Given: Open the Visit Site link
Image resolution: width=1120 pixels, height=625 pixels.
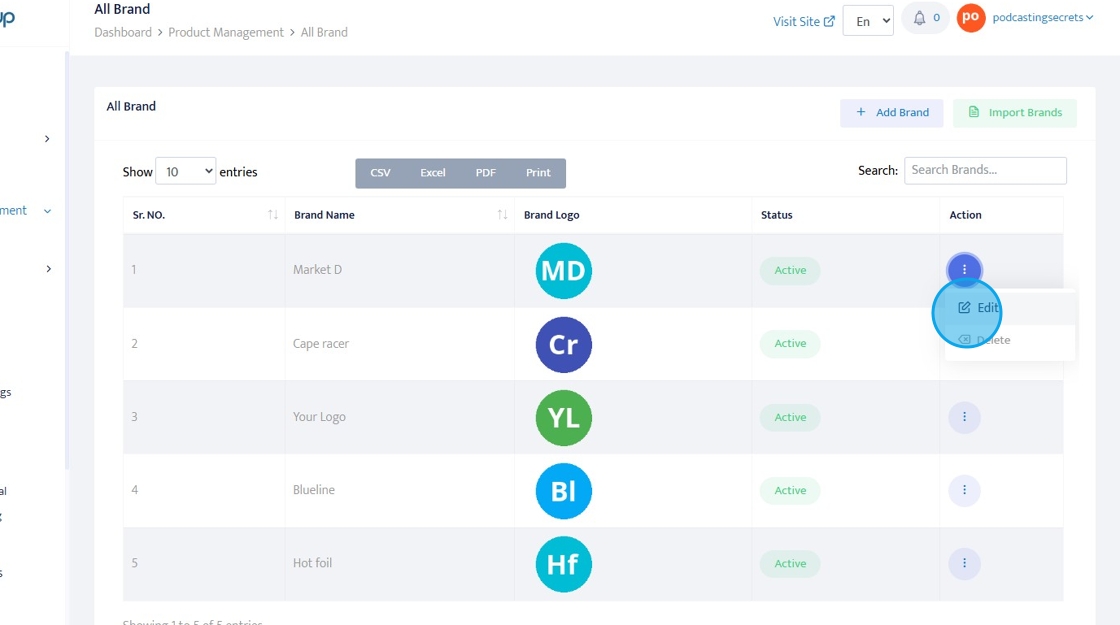Looking at the screenshot, I should (803, 21).
